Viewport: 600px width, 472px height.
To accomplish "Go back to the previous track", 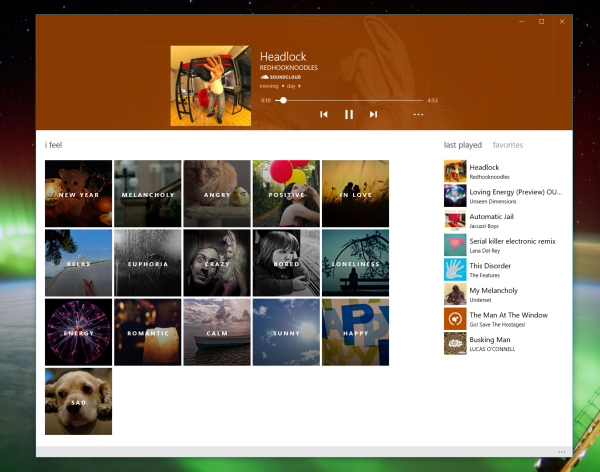I will (324, 115).
